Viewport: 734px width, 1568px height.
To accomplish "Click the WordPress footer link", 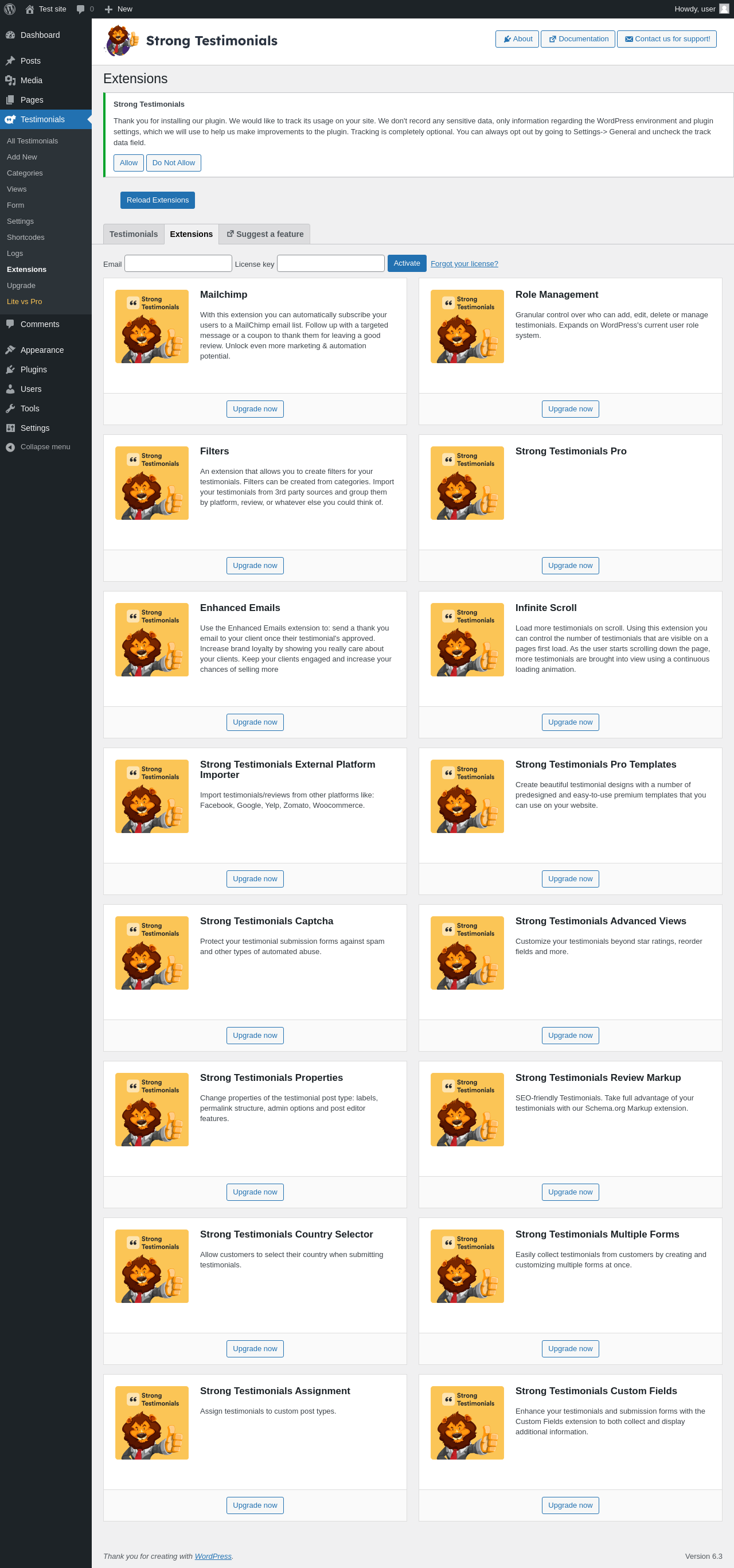I will click(x=213, y=1557).
